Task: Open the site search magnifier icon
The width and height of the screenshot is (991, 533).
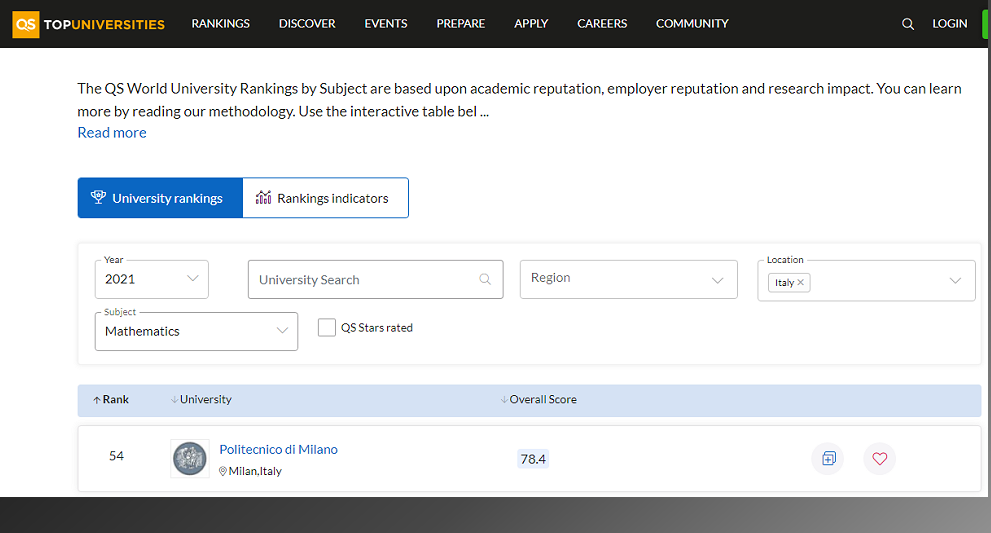Action: (908, 24)
